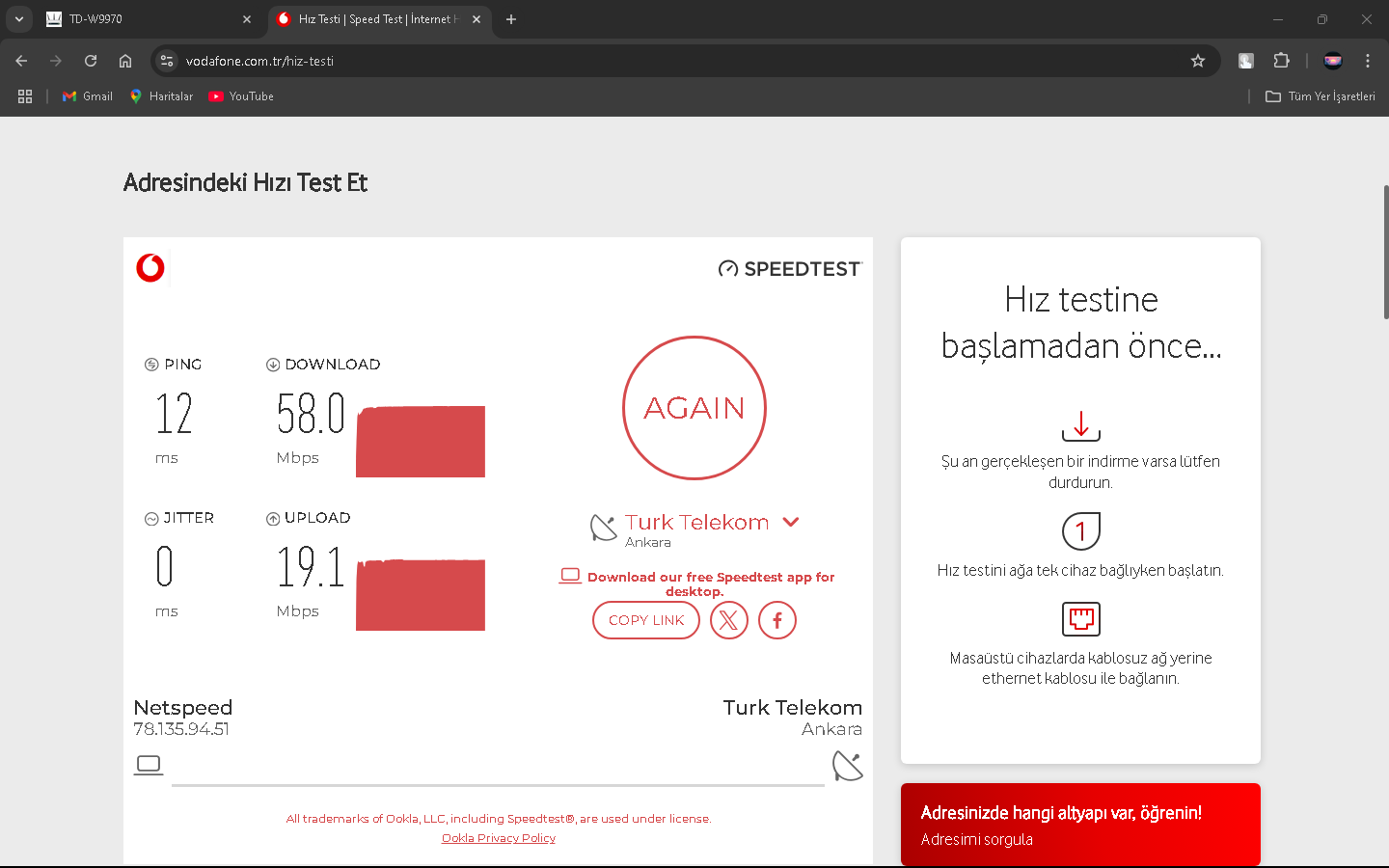Click the download arrow icon in tips panel
1389x868 pixels.
pos(1081,426)
